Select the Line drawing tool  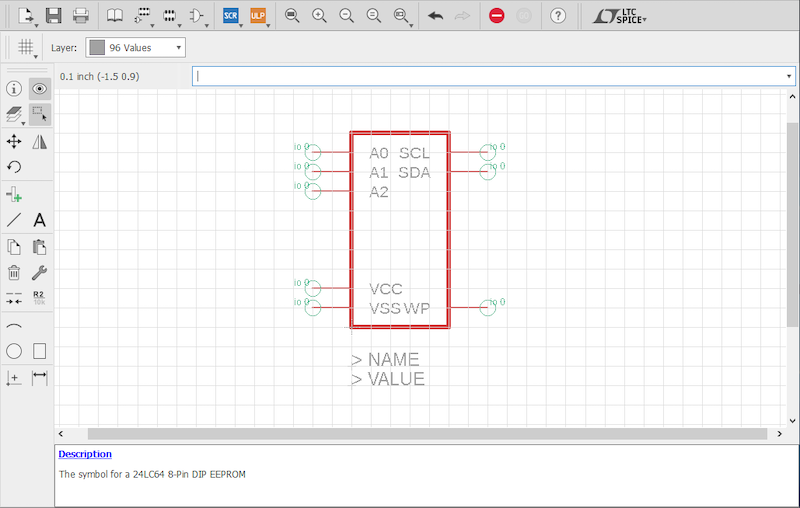point(14,220)
